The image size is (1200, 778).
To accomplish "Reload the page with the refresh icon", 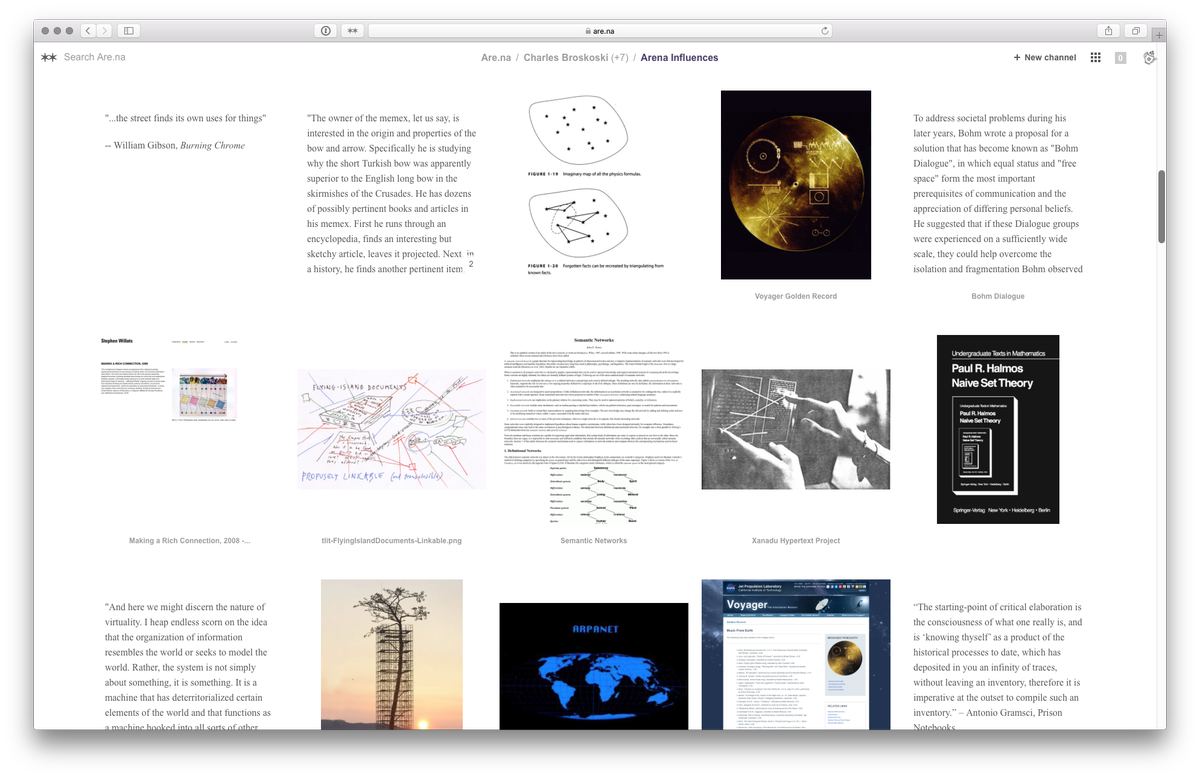I will (825, 31).
